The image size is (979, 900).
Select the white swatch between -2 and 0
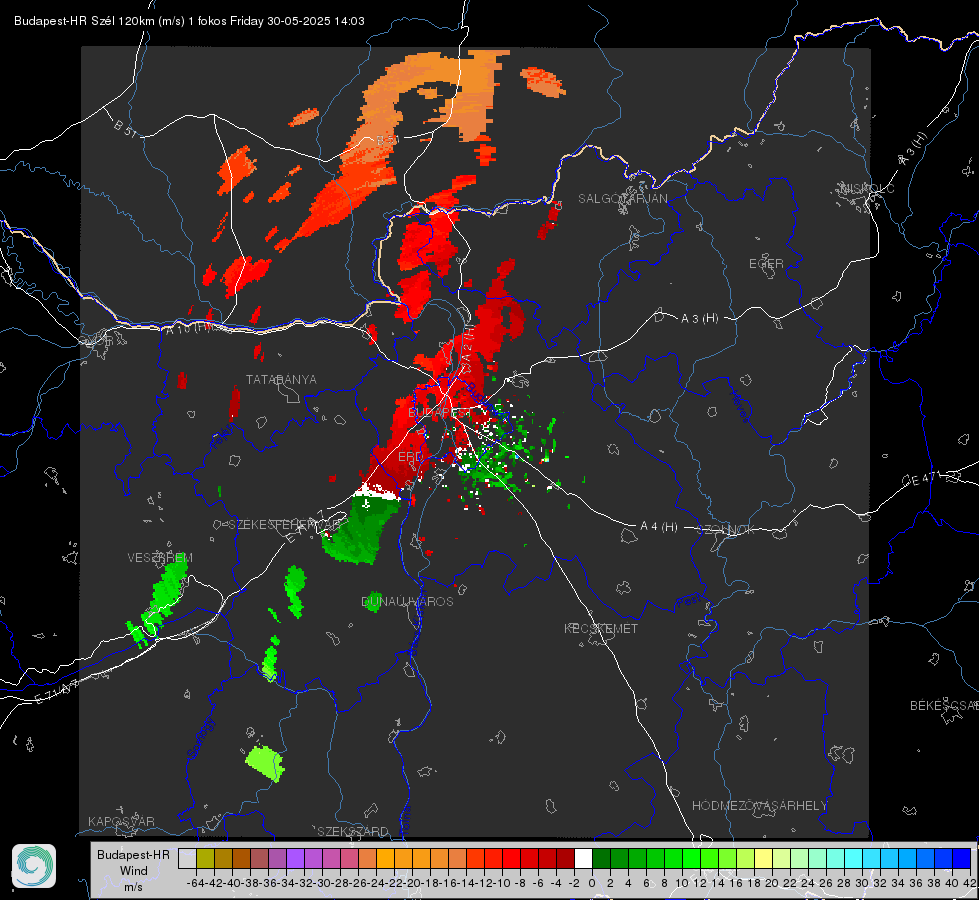pyautogui.click(x=583, y=858)
